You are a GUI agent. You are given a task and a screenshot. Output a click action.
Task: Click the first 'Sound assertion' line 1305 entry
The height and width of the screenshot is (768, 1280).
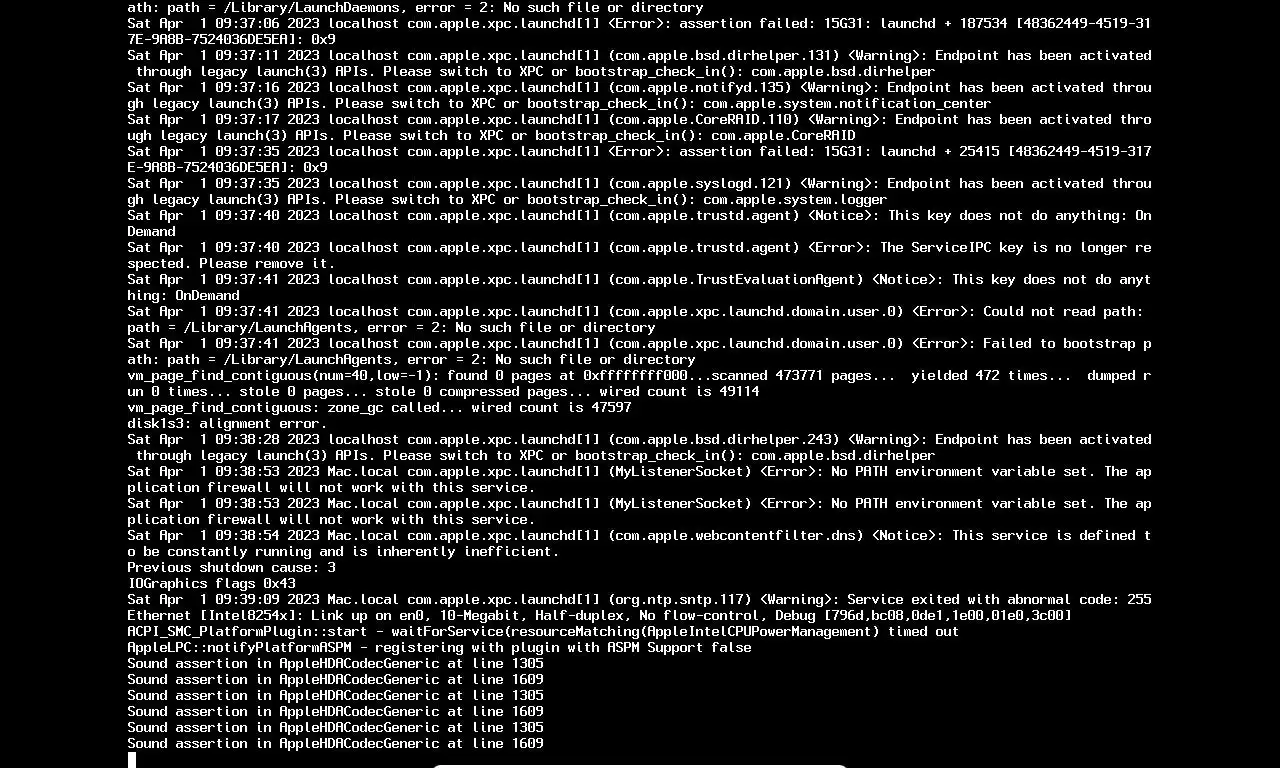click(x=335, y=664)
